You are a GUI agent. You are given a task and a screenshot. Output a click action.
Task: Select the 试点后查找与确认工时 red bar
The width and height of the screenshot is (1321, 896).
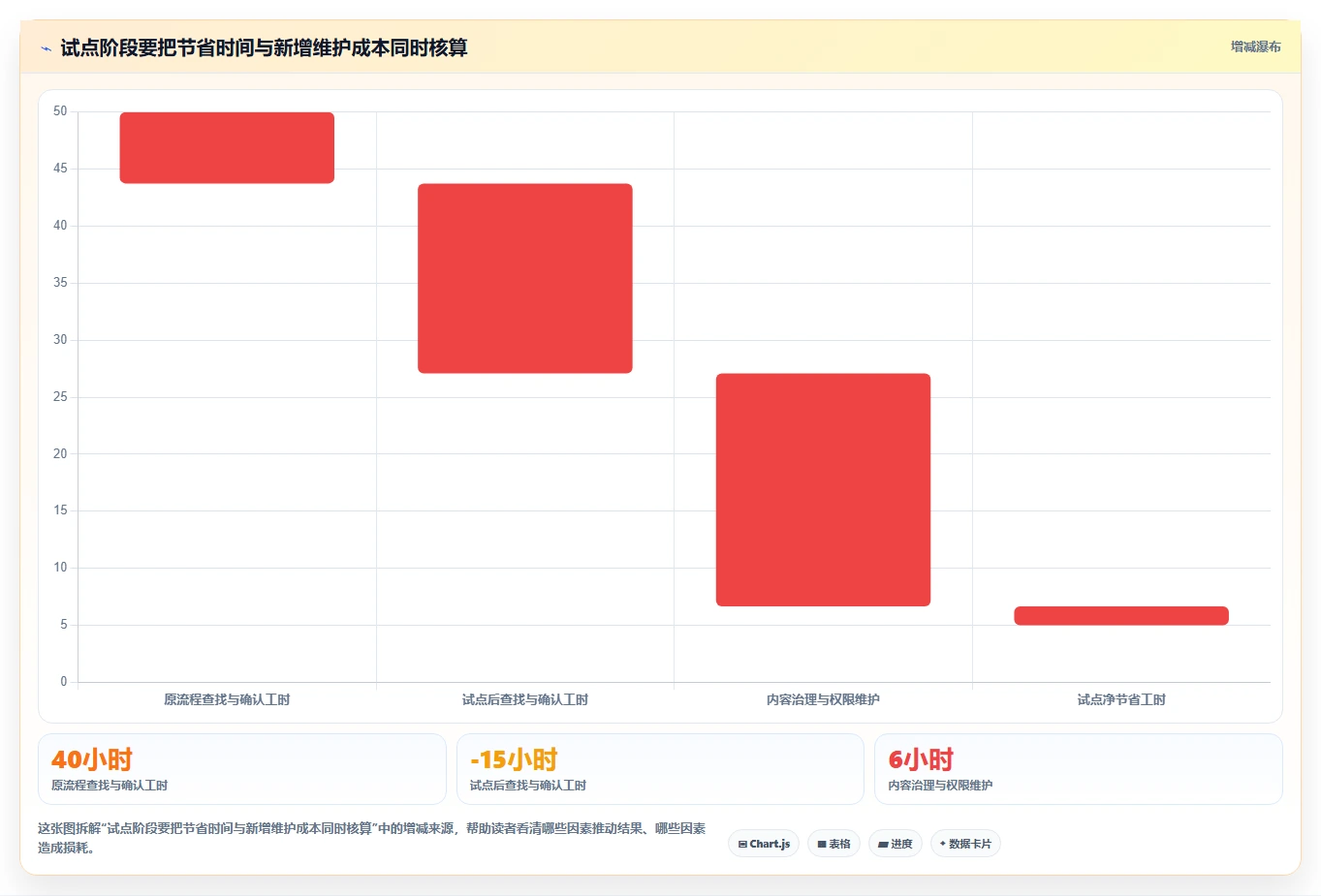coord(525,278)
